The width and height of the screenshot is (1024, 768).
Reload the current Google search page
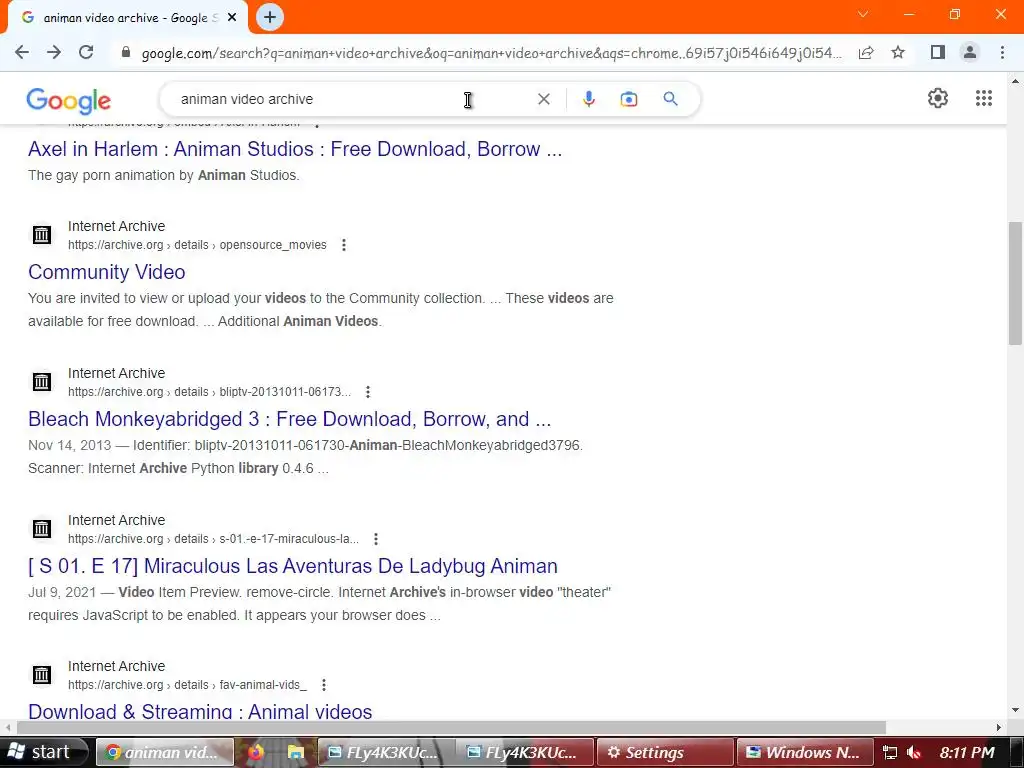point(86,52)
